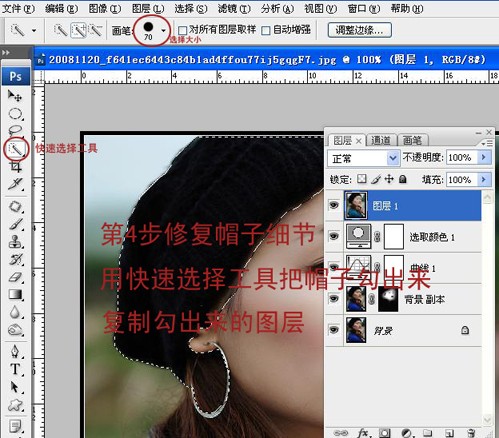499x438 pixels.
Task: Choose Subtract from Selection mode
Action: 96,30
